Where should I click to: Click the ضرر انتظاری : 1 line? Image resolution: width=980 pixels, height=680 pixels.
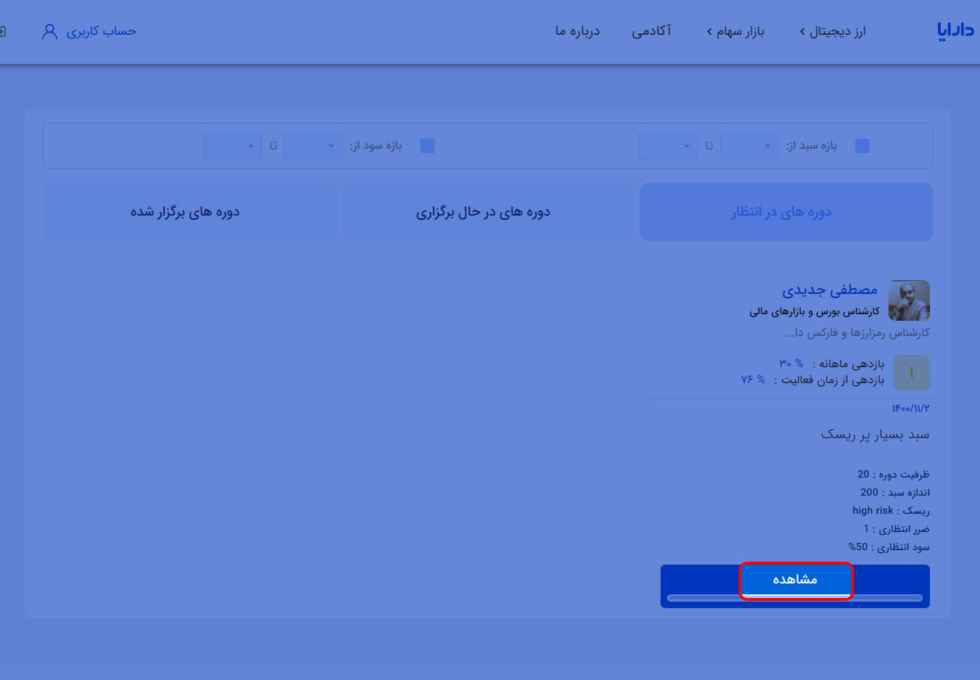pyautogui.click(x=896, y=529)
